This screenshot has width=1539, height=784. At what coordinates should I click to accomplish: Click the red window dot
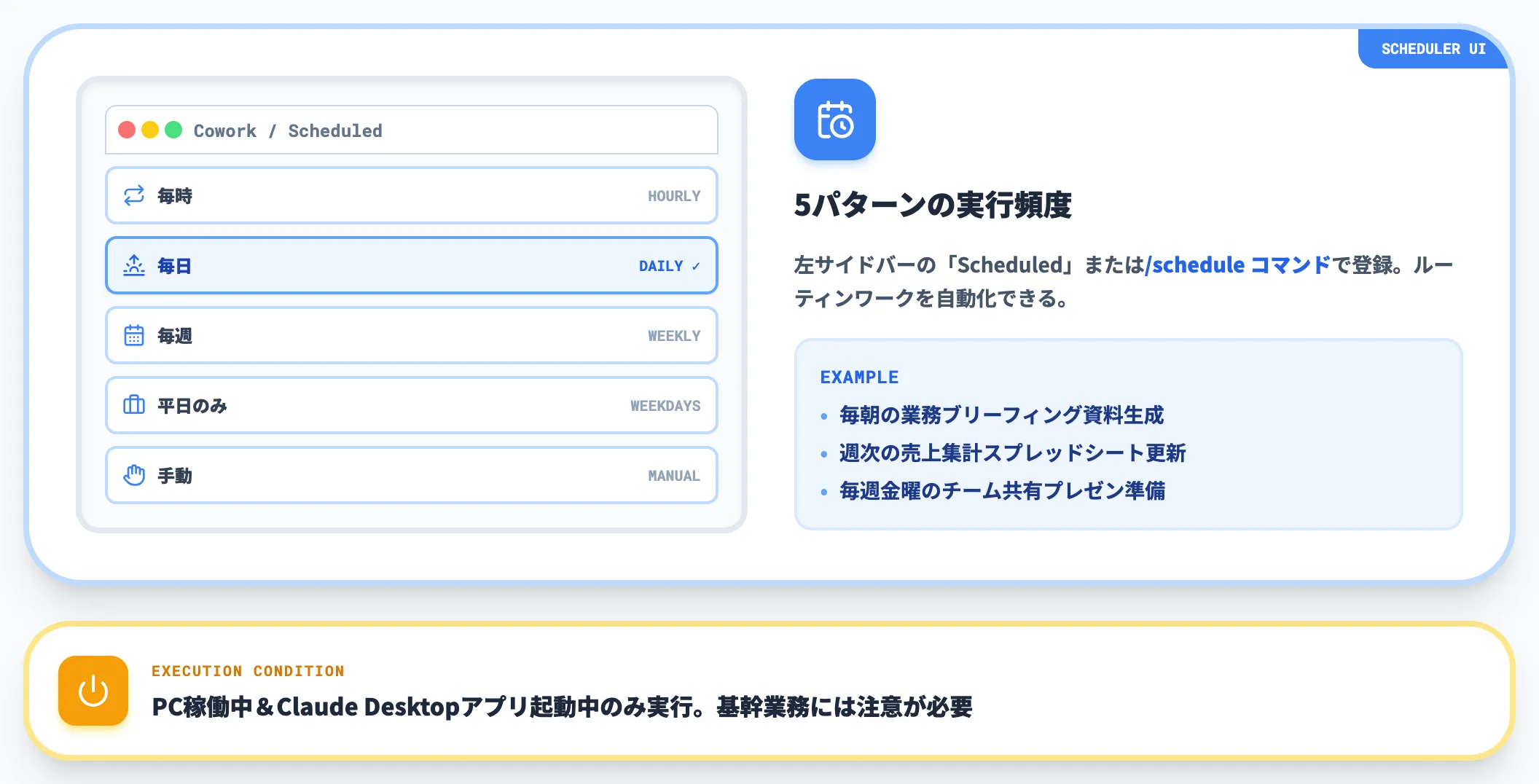[127, 130]
